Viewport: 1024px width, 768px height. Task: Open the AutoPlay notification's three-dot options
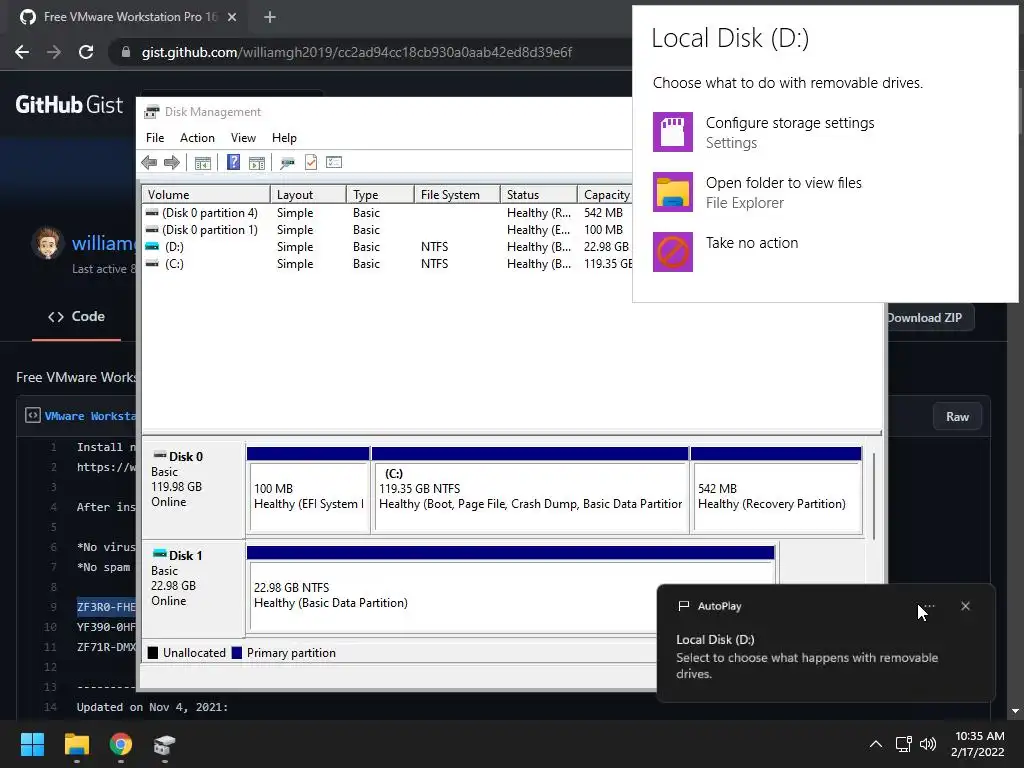point(929,606)
